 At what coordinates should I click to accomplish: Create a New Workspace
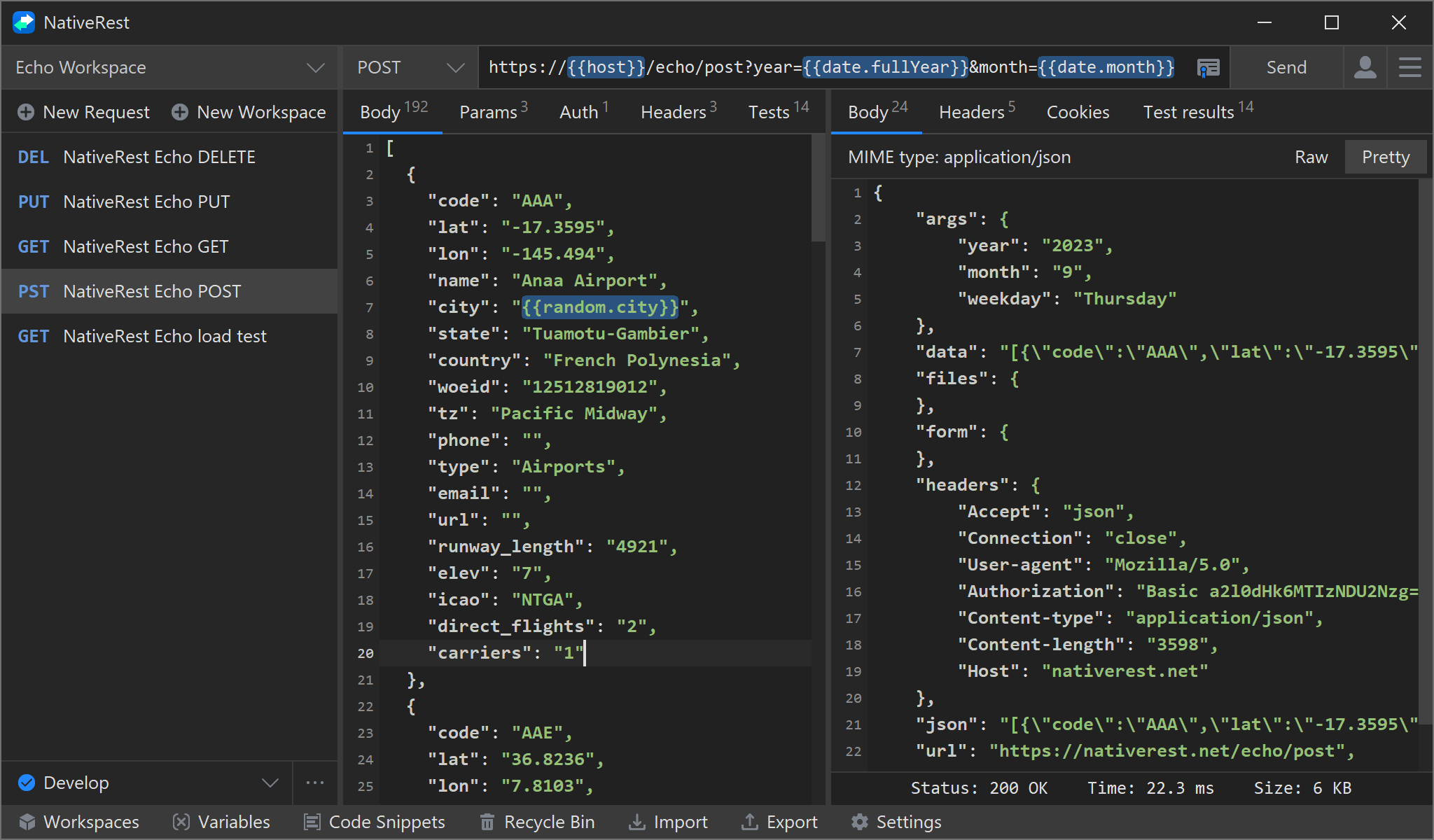click(249, 112)
